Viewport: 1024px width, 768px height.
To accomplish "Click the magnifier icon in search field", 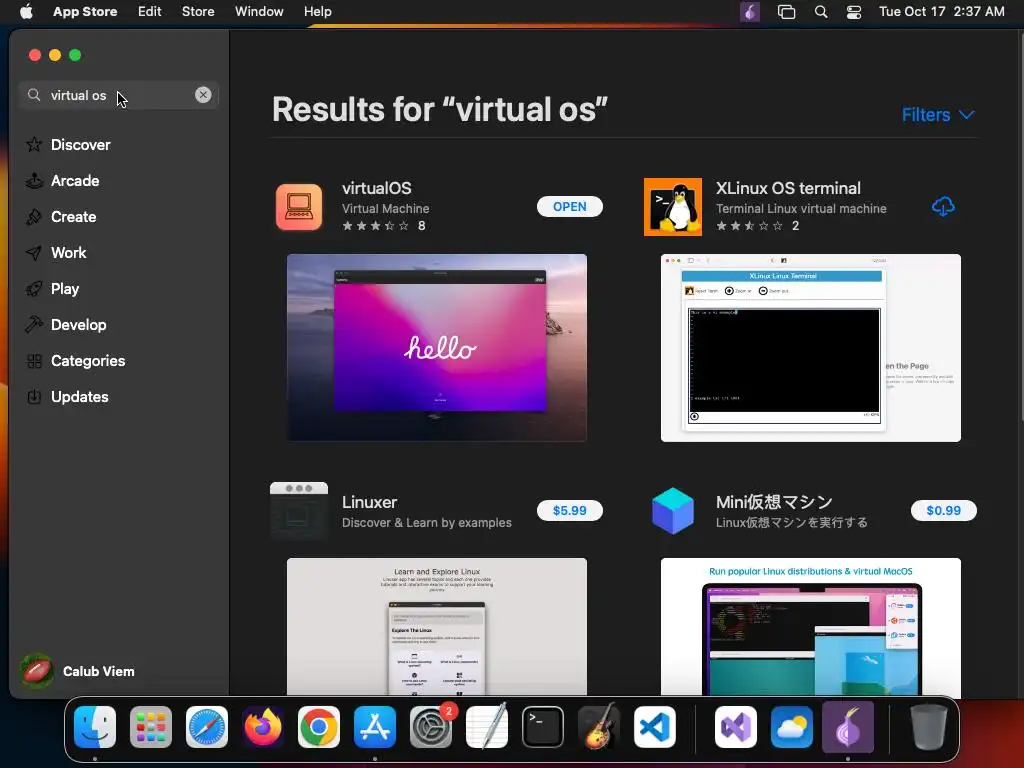I will (x=34, y=95).
